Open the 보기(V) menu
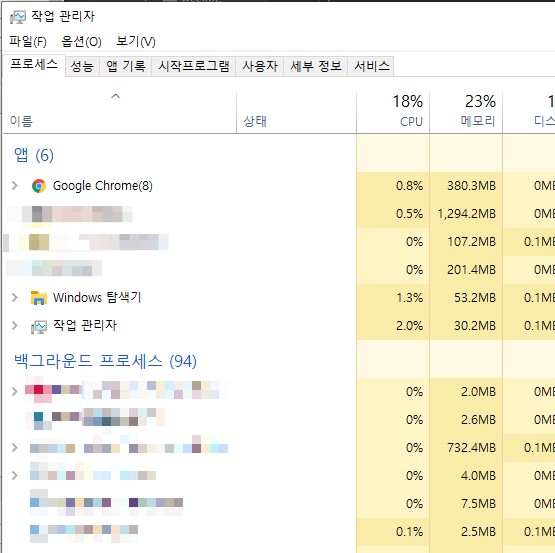 click(136, 41)
